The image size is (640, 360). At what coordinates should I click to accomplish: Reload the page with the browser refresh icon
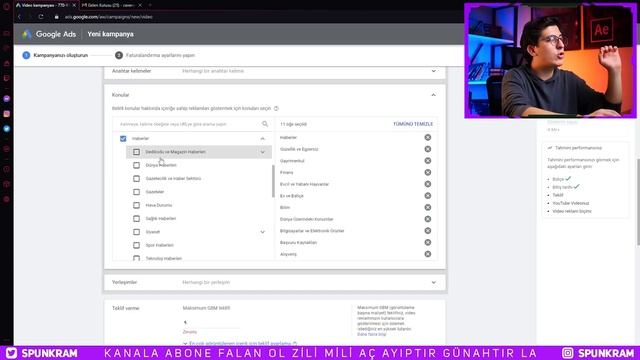41,17
